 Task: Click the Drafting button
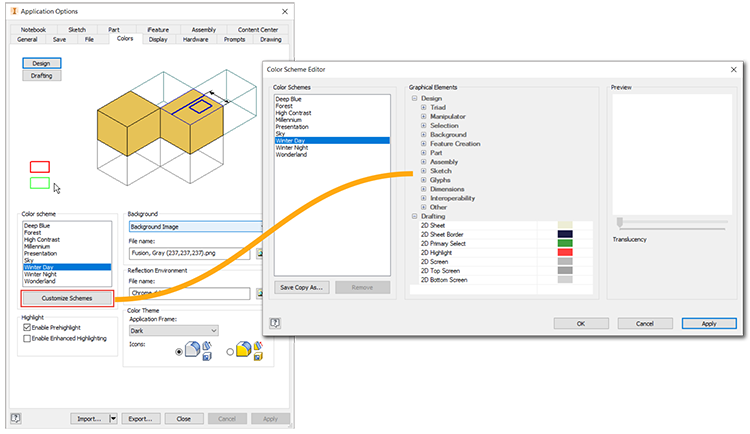pyautogui.click(x=42, y=76)
